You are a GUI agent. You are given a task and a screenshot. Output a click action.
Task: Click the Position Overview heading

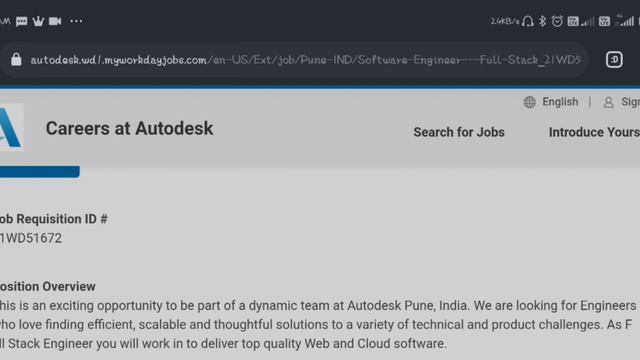click(x=47, y=287)
